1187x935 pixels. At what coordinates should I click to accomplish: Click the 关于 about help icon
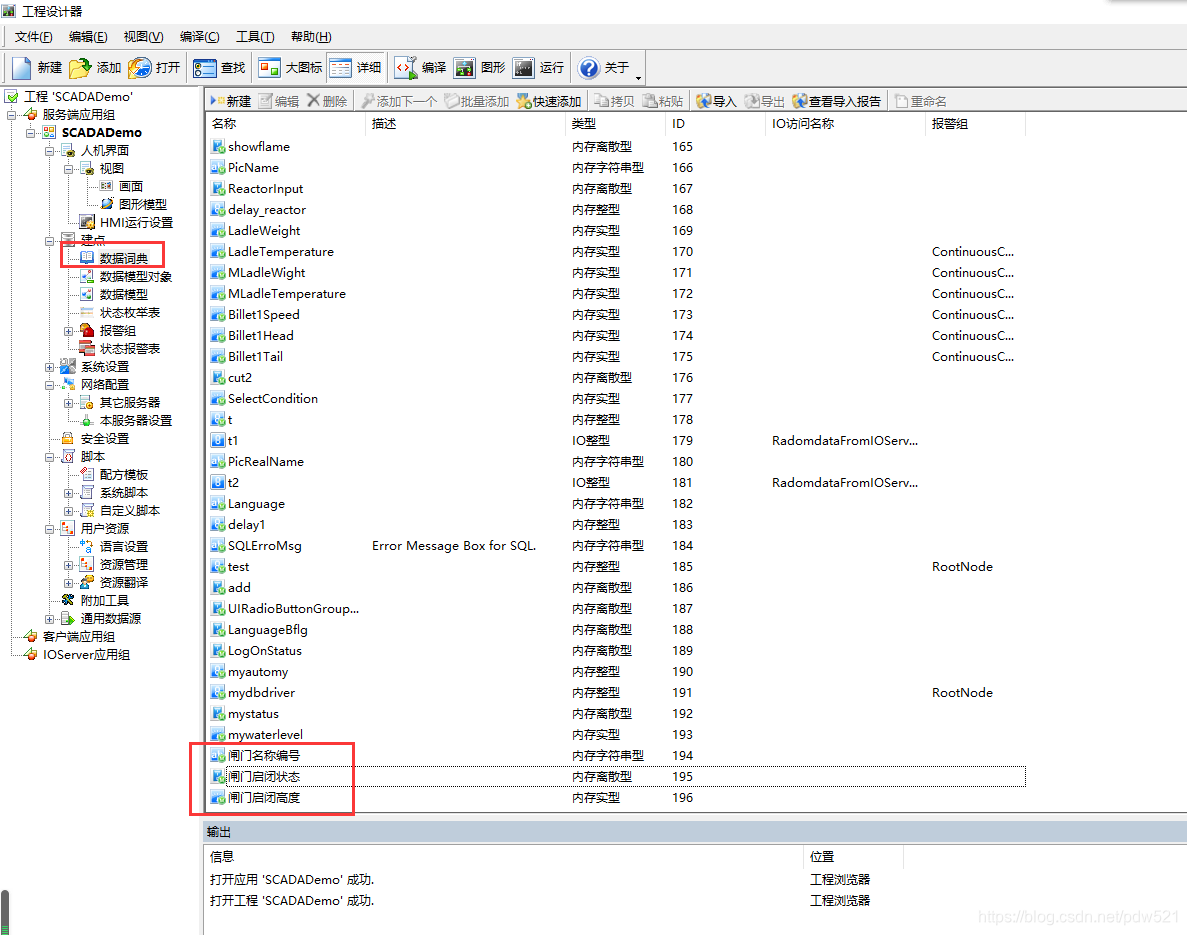(588, 68)
